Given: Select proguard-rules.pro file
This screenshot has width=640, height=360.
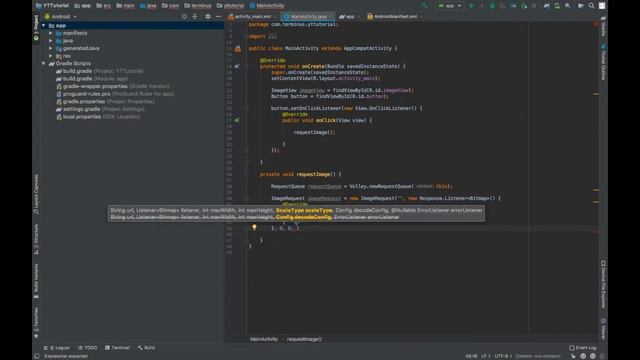Looking at the screenshot, I should pyautogui.click(x=115, y=94).
